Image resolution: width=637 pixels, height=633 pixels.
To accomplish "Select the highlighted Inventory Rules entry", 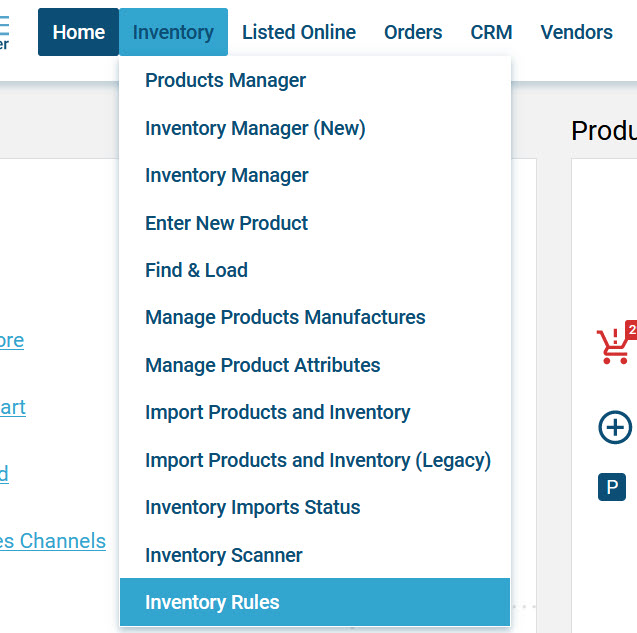I will coord(315,602).
